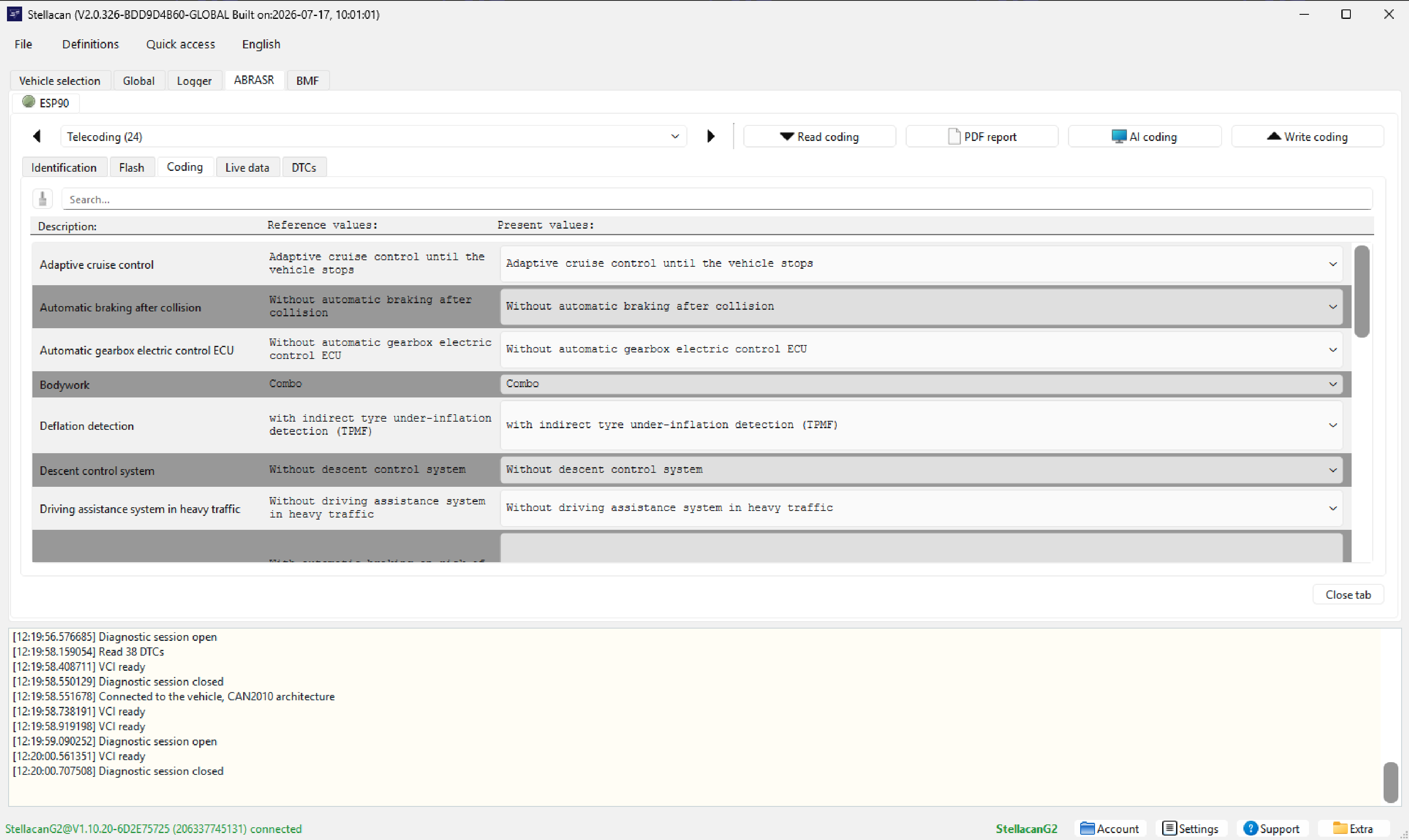Expand the Adaptive cruise control present value dropdown

click(x=922, y=264)
